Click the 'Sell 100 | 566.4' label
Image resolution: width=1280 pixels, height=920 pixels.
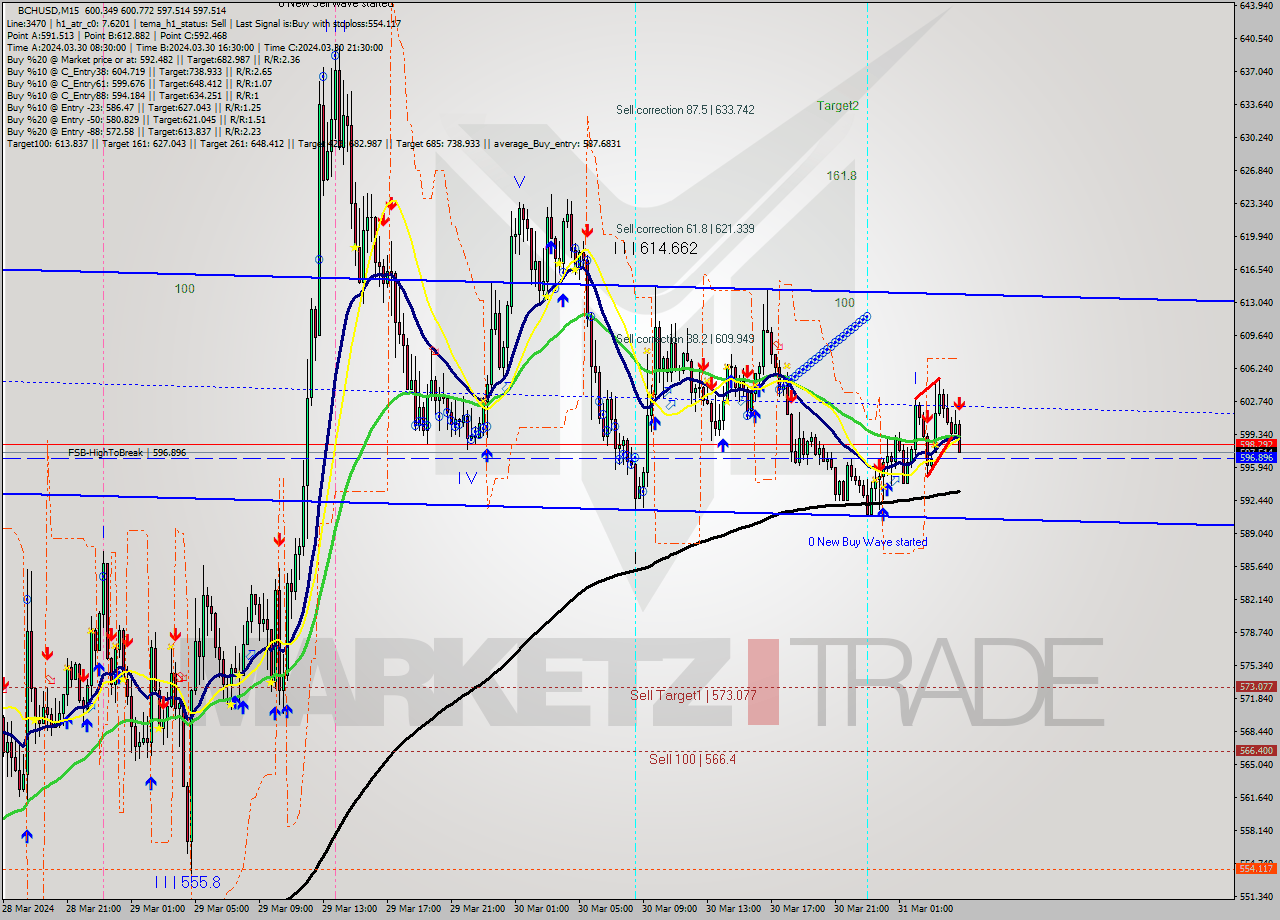coord(692,760)
